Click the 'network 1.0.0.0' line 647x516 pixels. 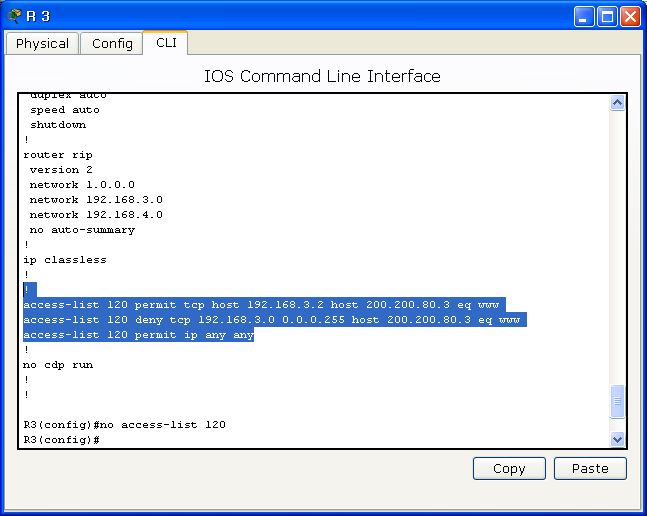pyautogui.click(x=82, y=184)
